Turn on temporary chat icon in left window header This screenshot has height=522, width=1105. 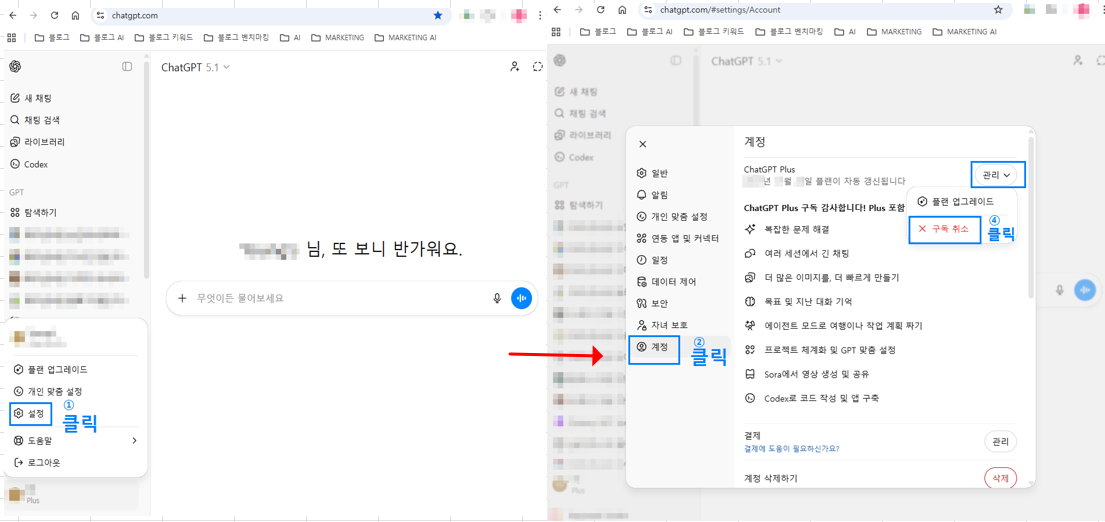538,67
